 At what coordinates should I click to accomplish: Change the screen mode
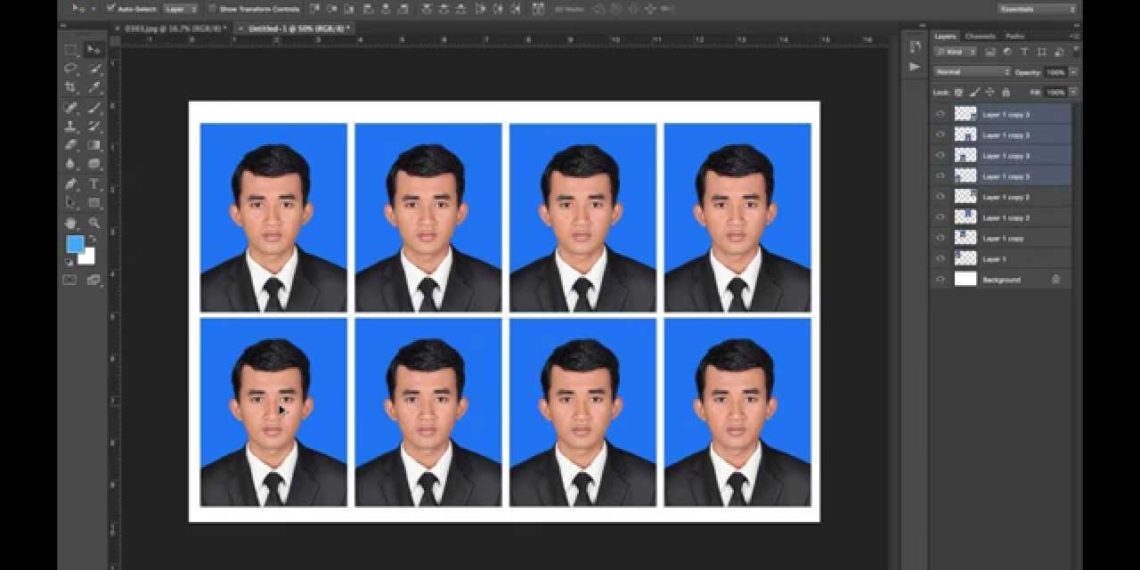coord(94,280)
